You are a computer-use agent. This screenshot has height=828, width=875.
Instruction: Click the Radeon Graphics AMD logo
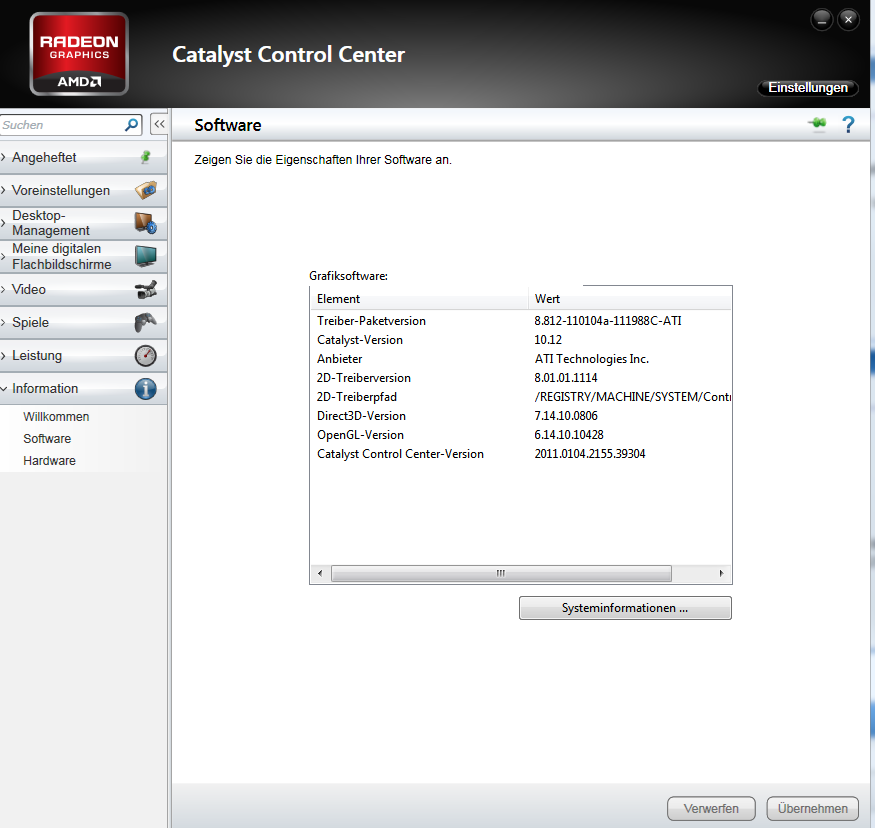tap(79, 54)
